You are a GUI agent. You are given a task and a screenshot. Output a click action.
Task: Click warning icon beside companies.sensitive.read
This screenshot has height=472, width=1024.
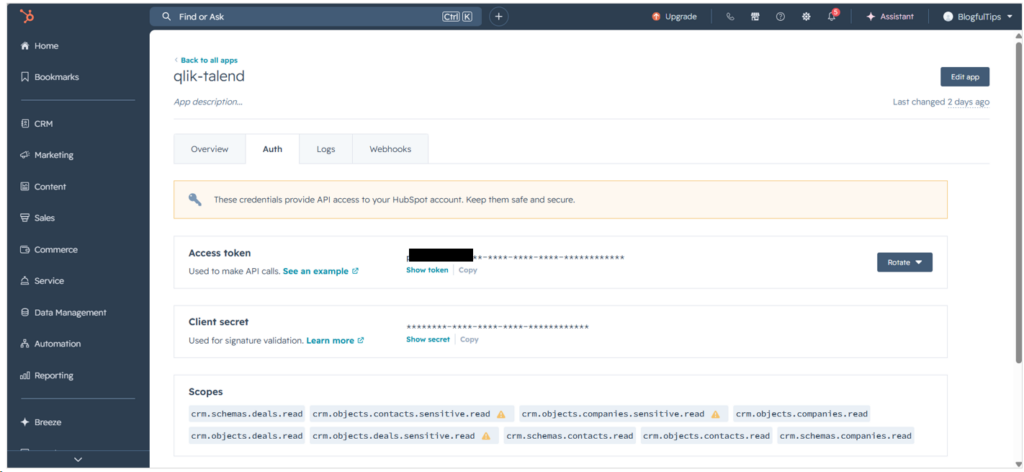[715, 414]
